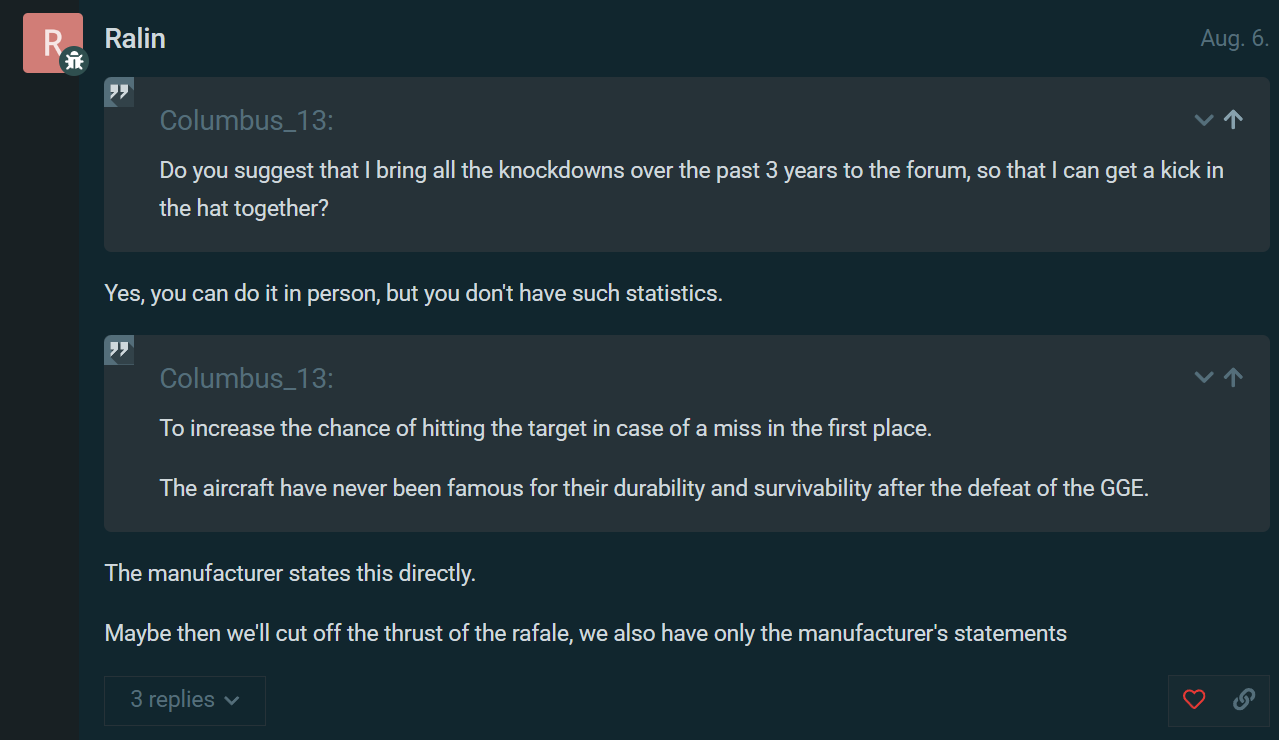Jump to second quoted post via up arrow
1279x740 pixels.
1234,378
